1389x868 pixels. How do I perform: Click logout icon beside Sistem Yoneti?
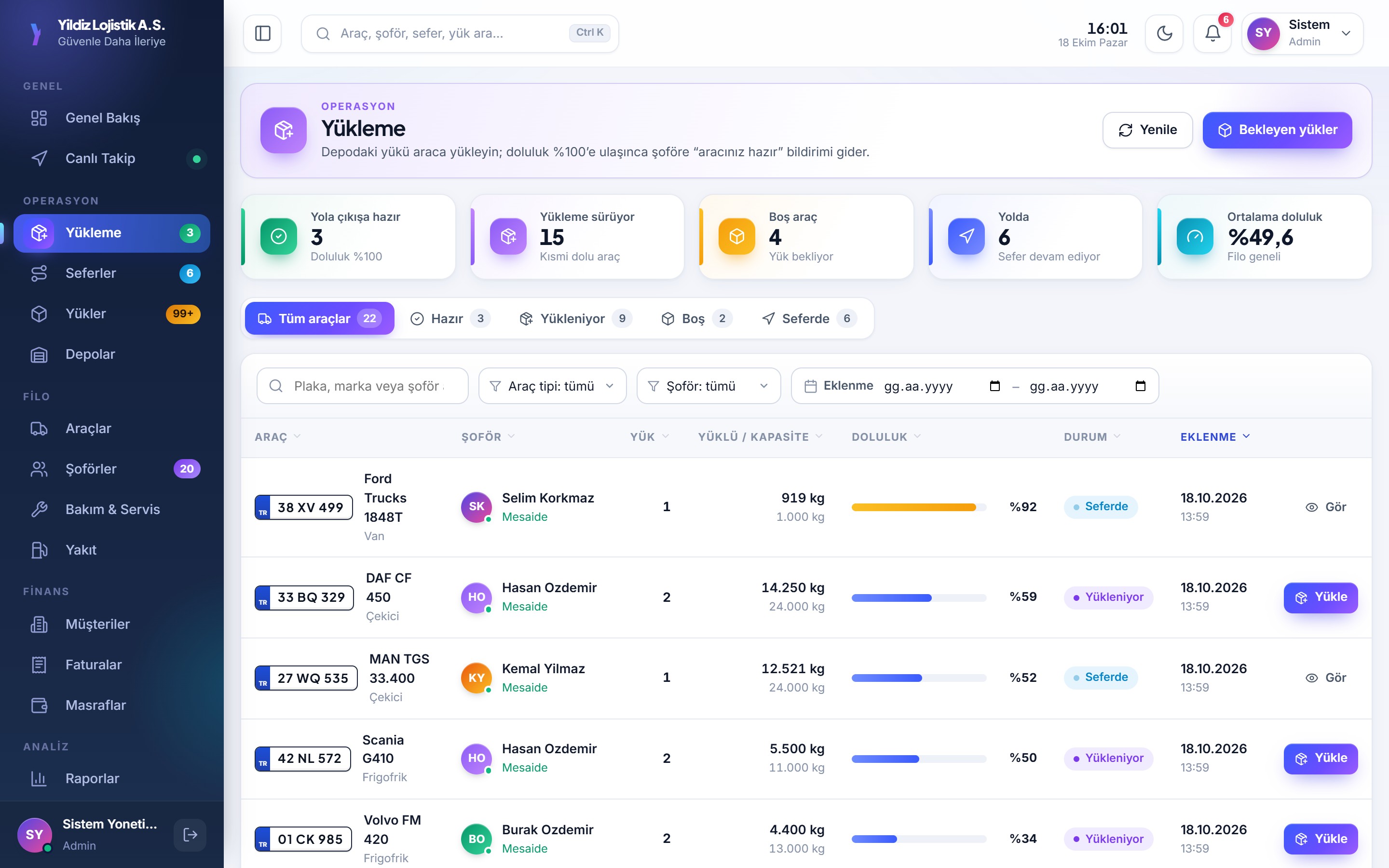190,835
